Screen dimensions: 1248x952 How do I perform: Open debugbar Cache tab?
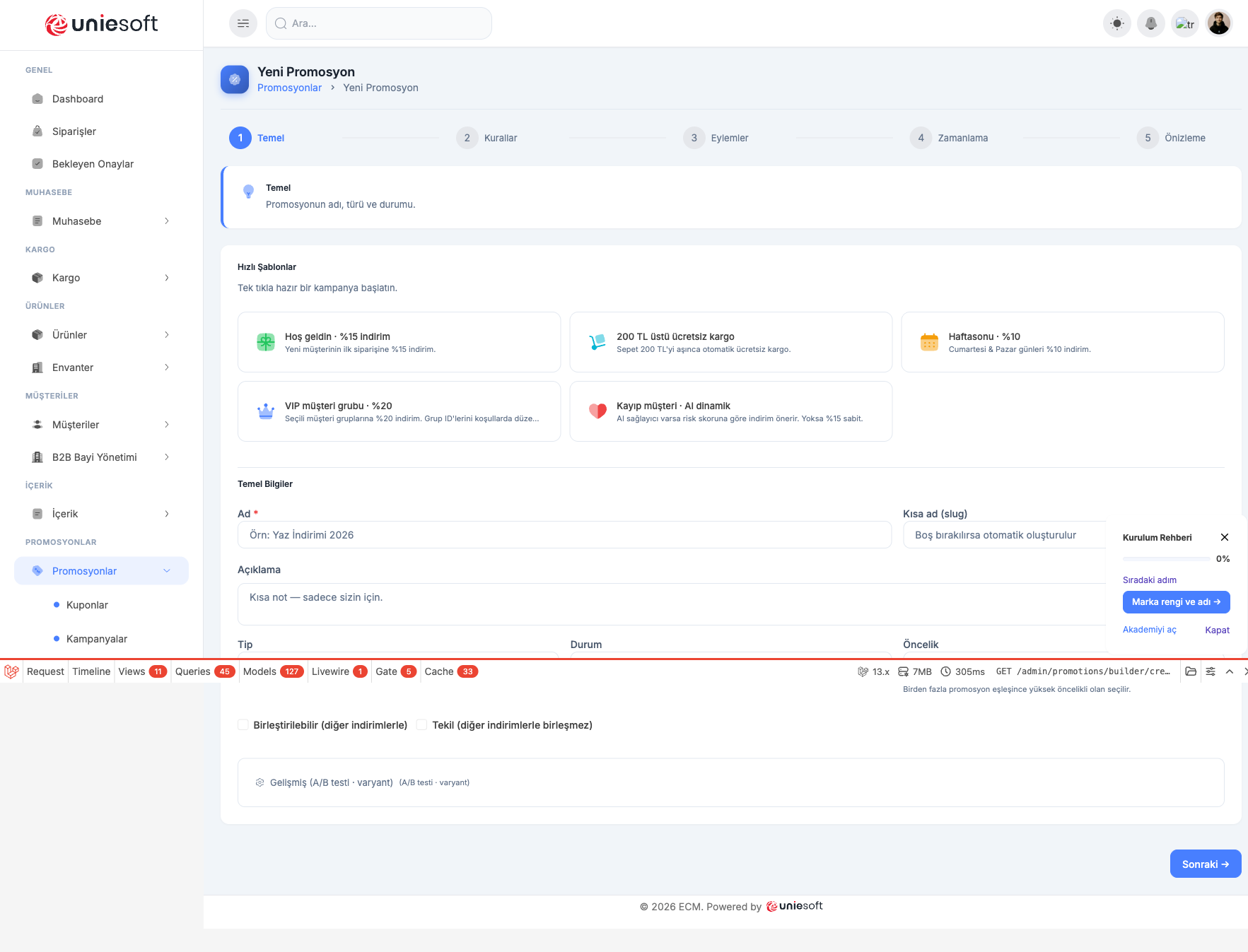pyautogui.click(x=451, y=671)
